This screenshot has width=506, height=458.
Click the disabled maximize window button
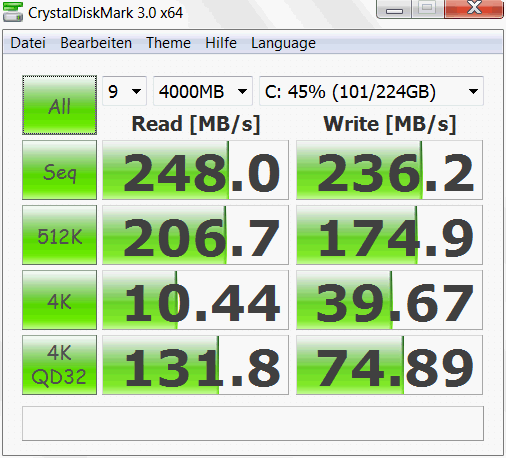[x=428, y=9]
